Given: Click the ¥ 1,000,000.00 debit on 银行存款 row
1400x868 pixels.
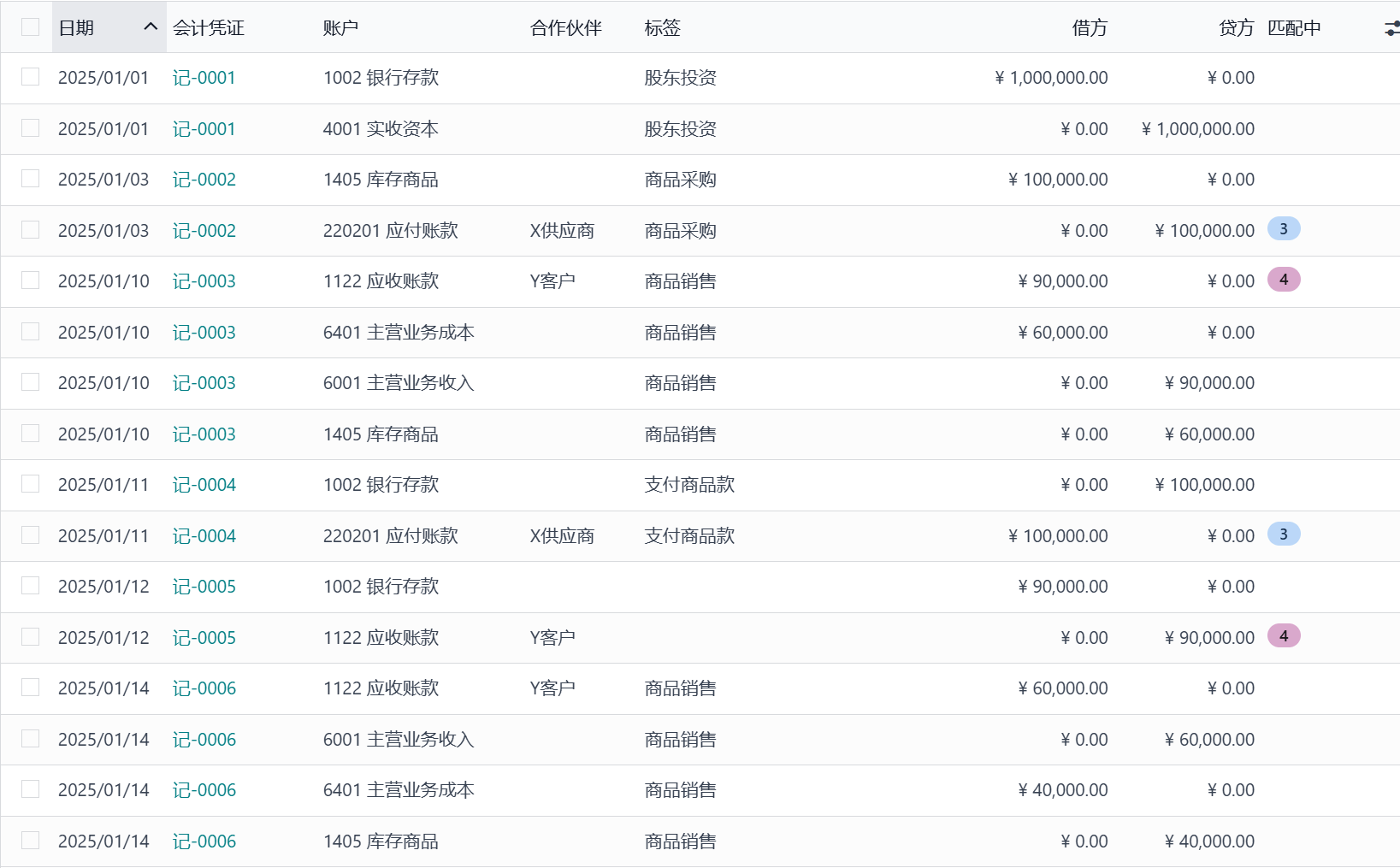Looking at the screenshot, I should pos(1051,78).
